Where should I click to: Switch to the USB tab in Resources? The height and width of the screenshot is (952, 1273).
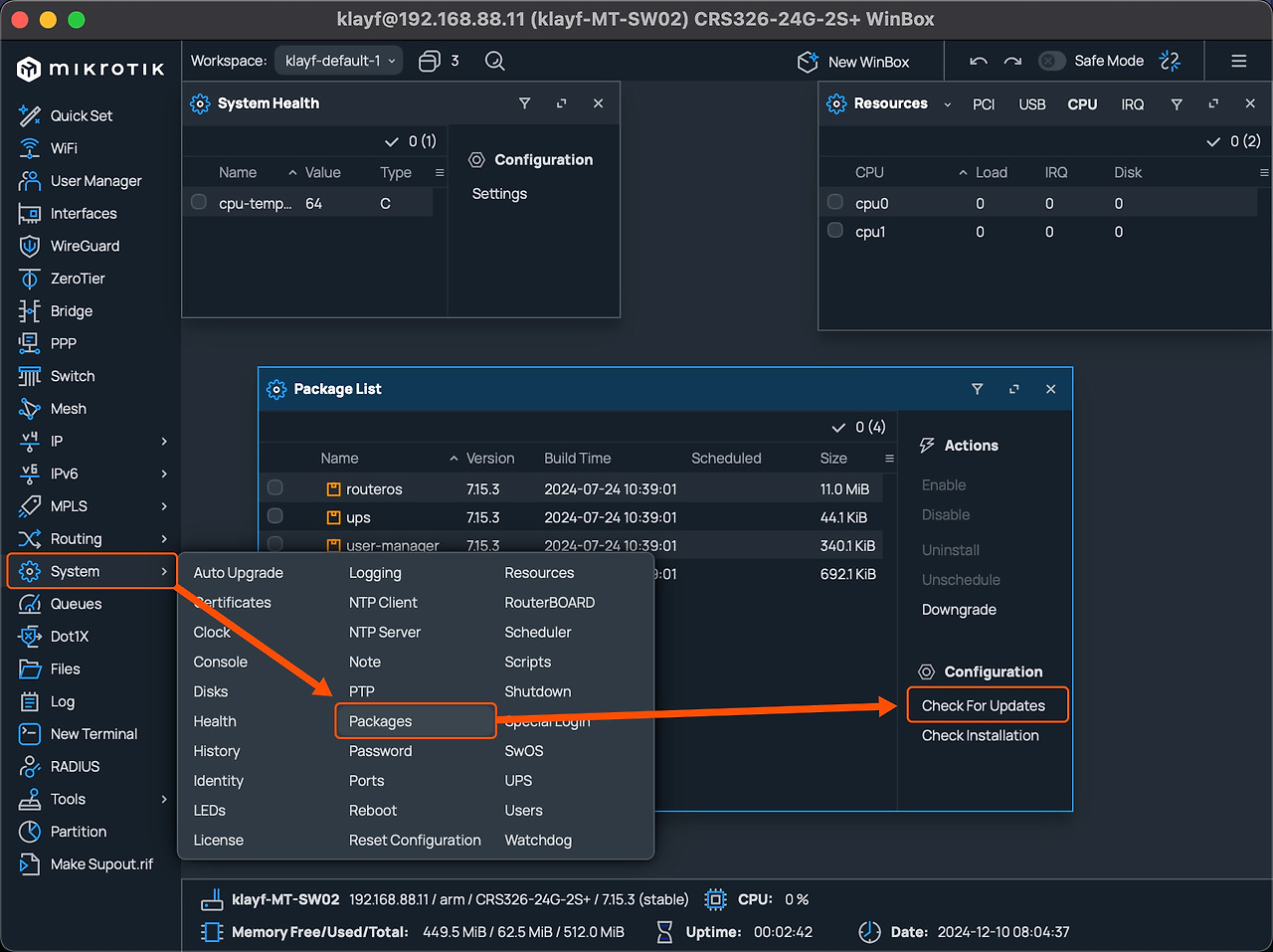pos(1032,104)
